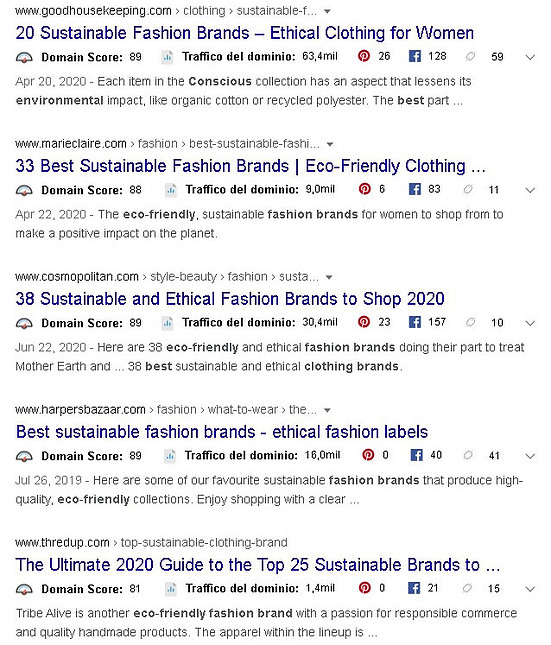Click the traffic chart icon in Cosmopolitan result
551x645 pixels.
(x=167, y=322)
